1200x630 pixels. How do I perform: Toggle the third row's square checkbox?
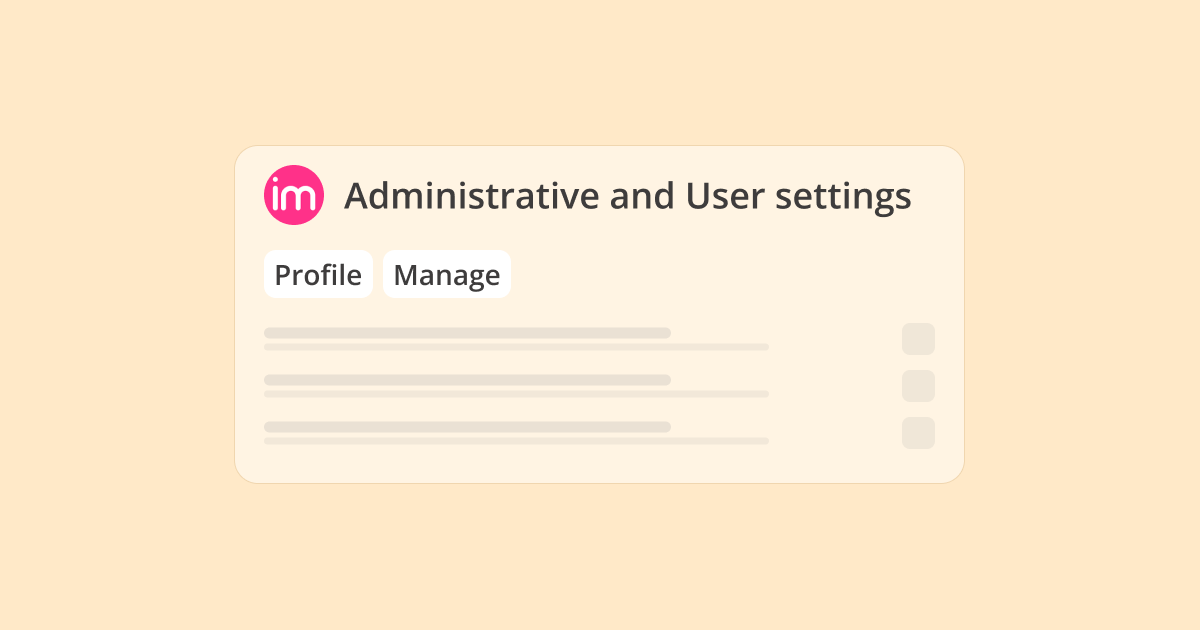[x=918, y=433]
